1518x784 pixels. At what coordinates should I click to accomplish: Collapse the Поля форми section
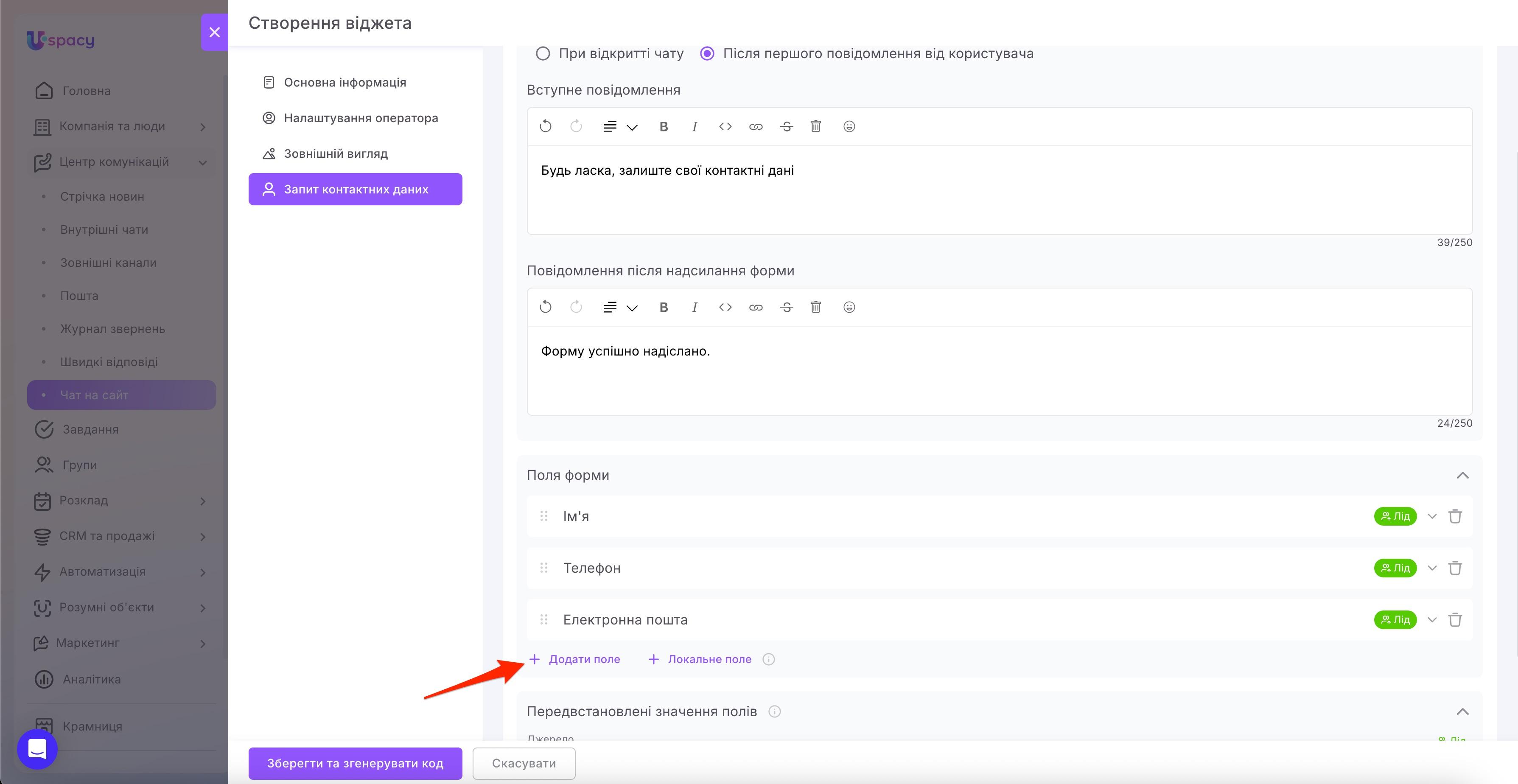point(1462,476)
